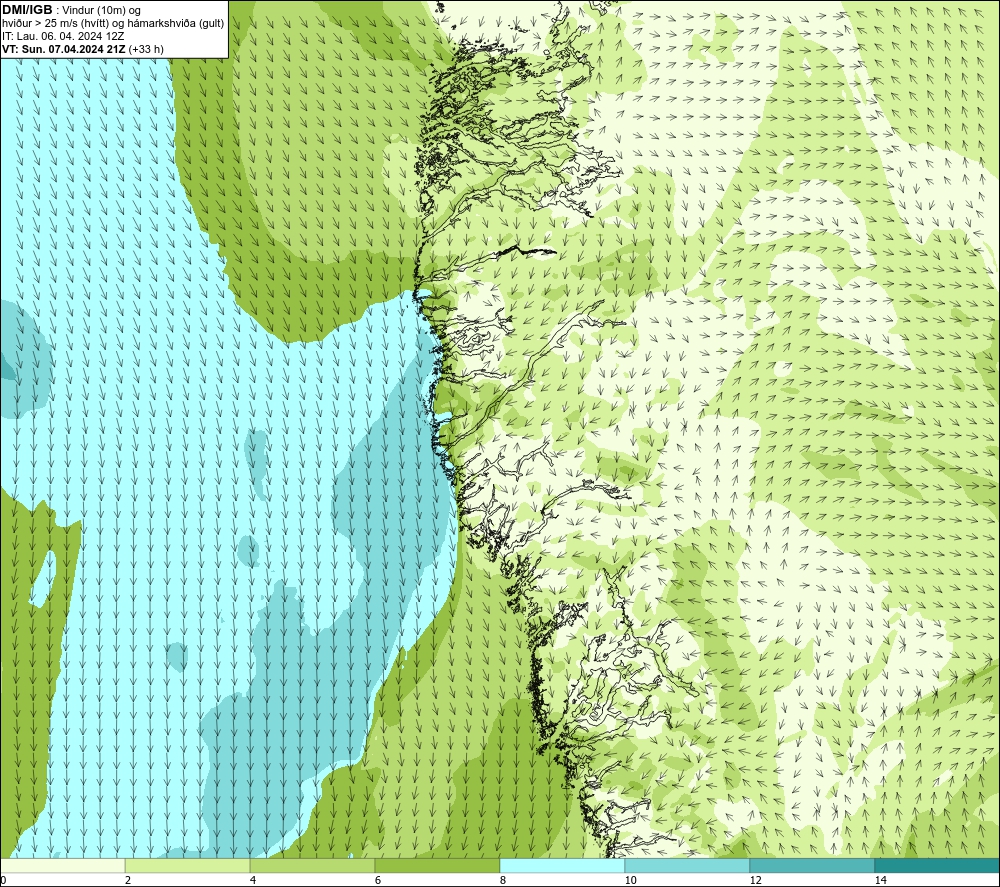Click the '6' scale label
Viewport: 1000px width, 887px height.
pyautogui.click(x=378, y=880)
